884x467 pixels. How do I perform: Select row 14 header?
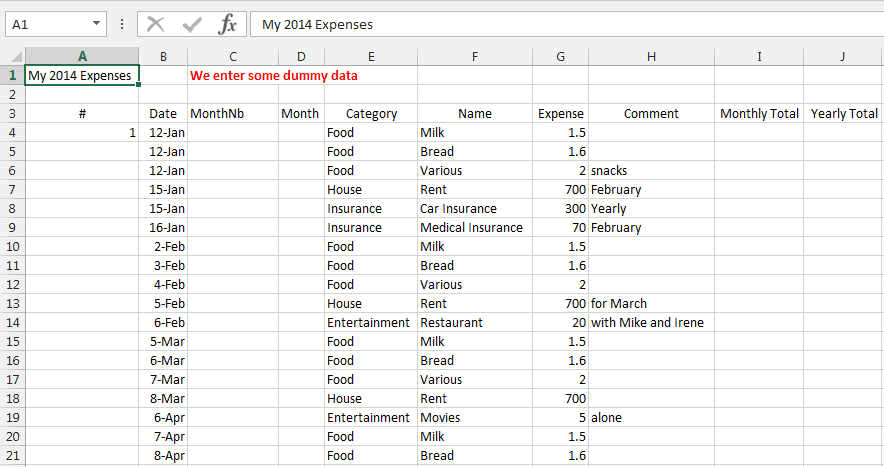[13, 322]
